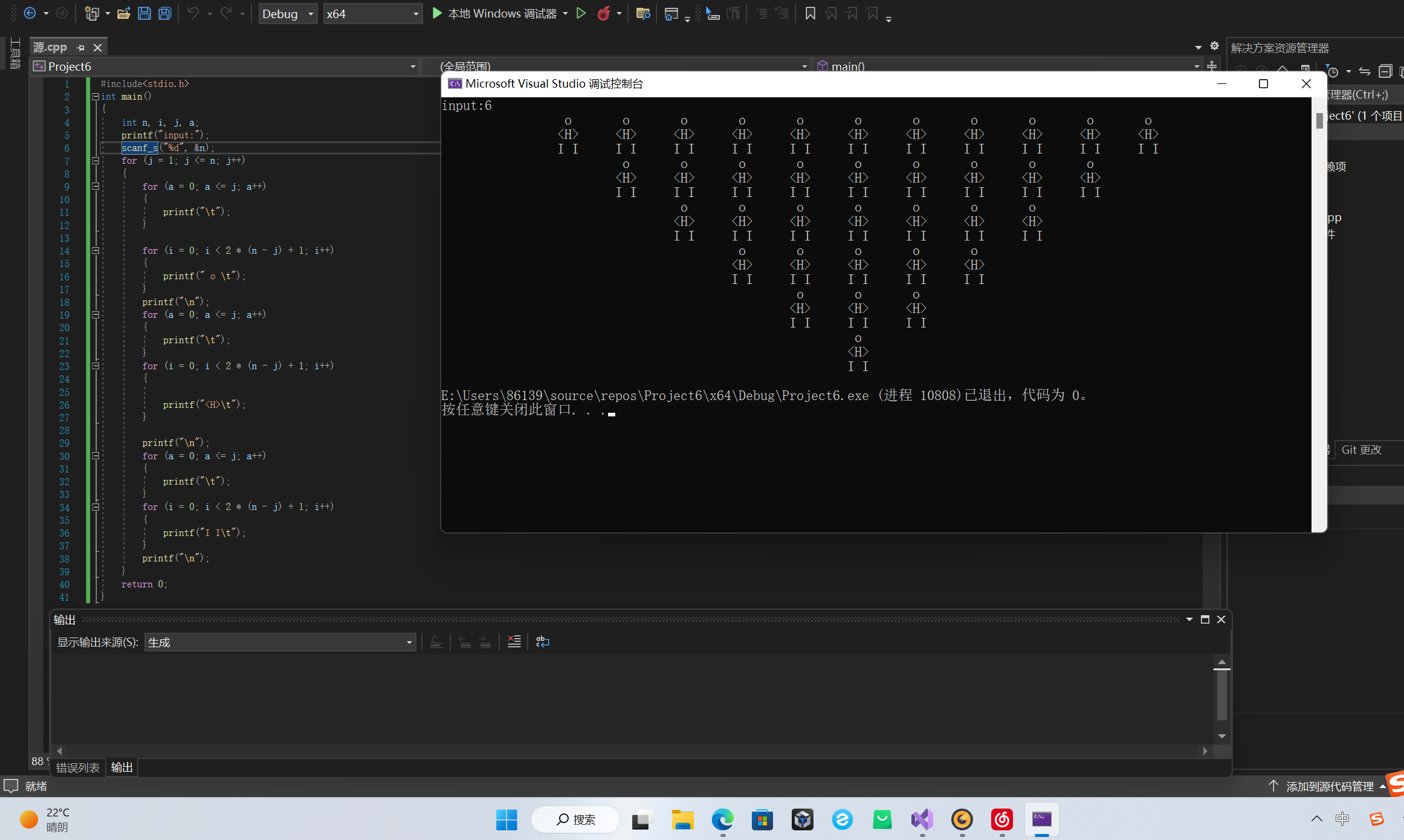
Task: Collapse the main() function outline box
Action: (95, 97)
